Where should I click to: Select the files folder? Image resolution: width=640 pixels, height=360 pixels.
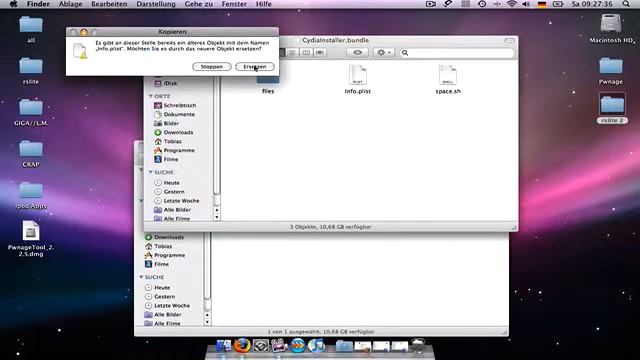(268, 85)
